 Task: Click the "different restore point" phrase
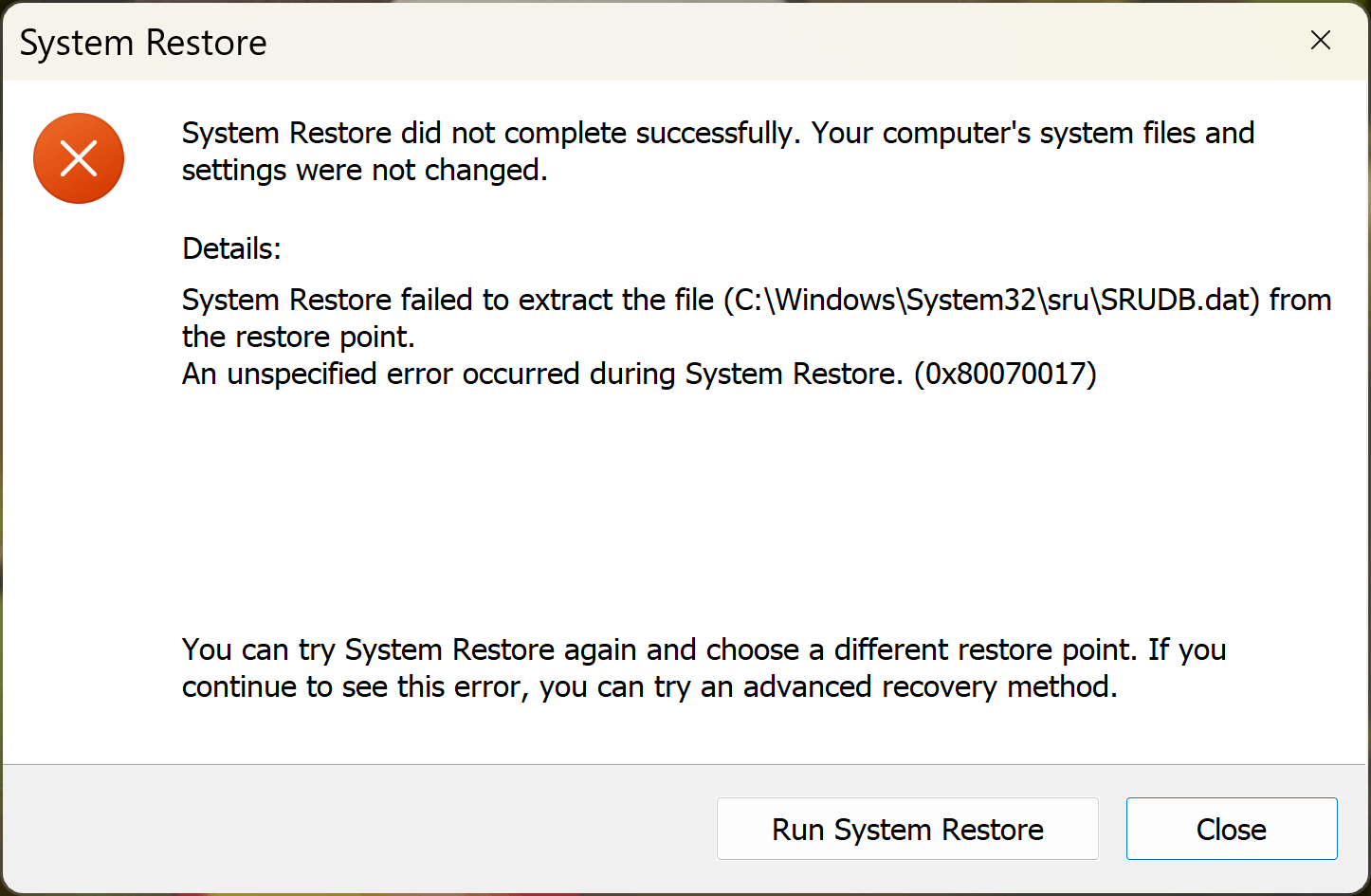[983, 650]
